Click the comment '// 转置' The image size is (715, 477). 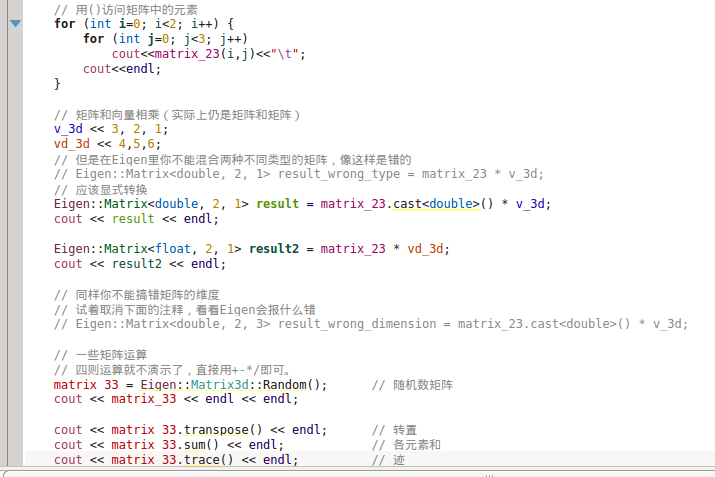coord(394,430)
